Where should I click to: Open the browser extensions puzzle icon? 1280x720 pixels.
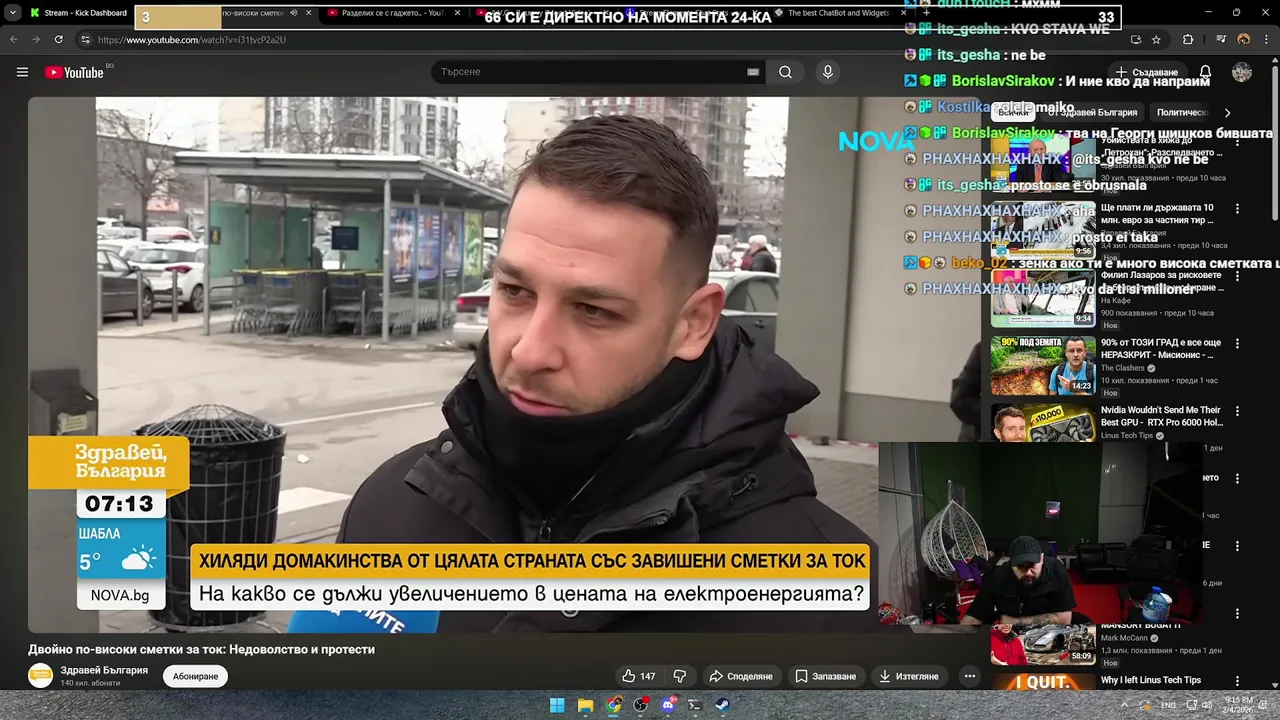1188,39
